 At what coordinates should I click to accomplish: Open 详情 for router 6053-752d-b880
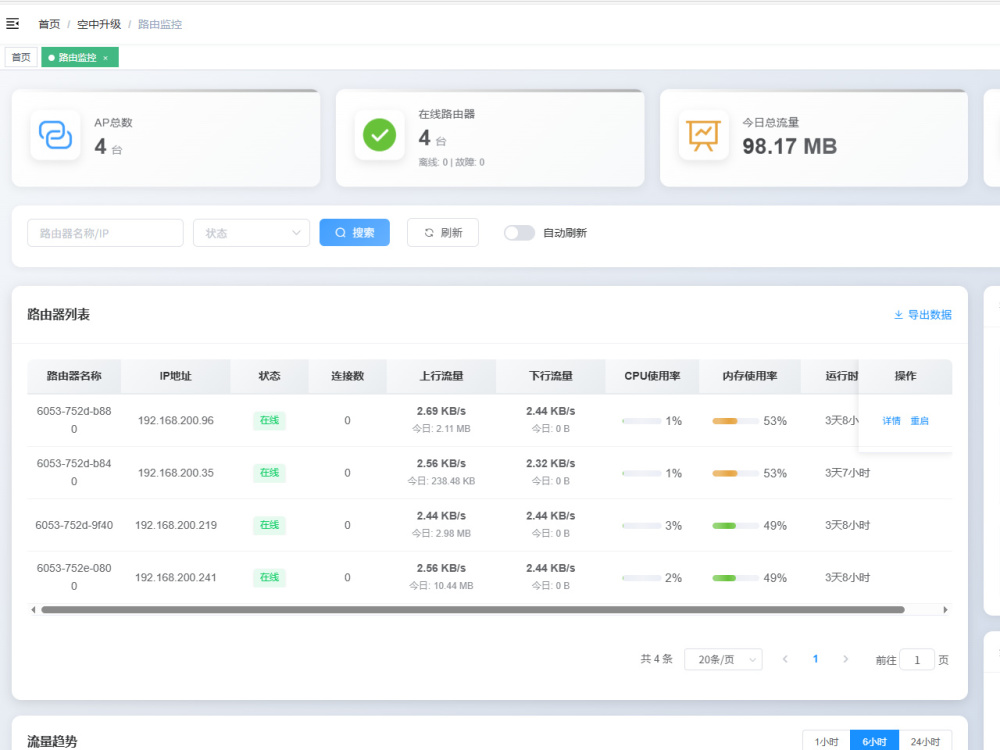[x=891, y=421]
